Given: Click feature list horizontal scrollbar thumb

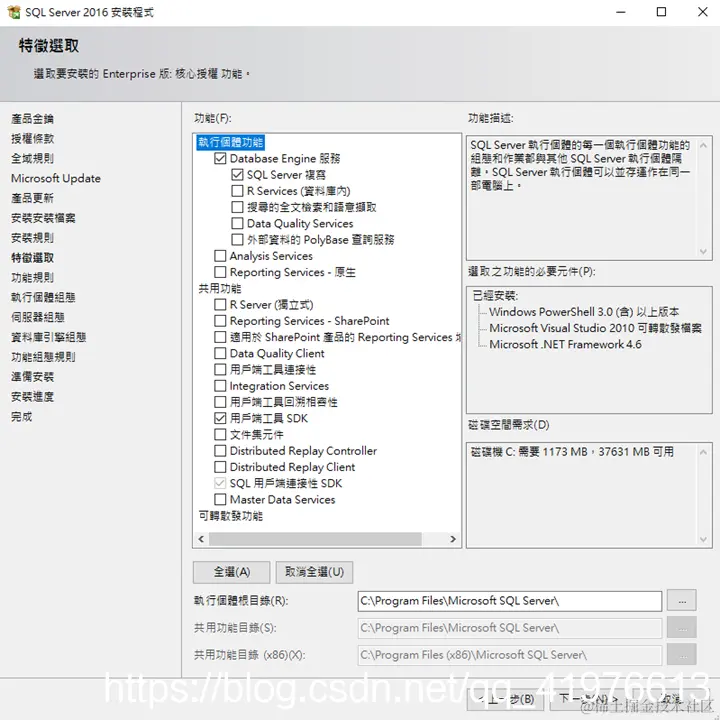Looking at the screenshot, I should 315,539.
